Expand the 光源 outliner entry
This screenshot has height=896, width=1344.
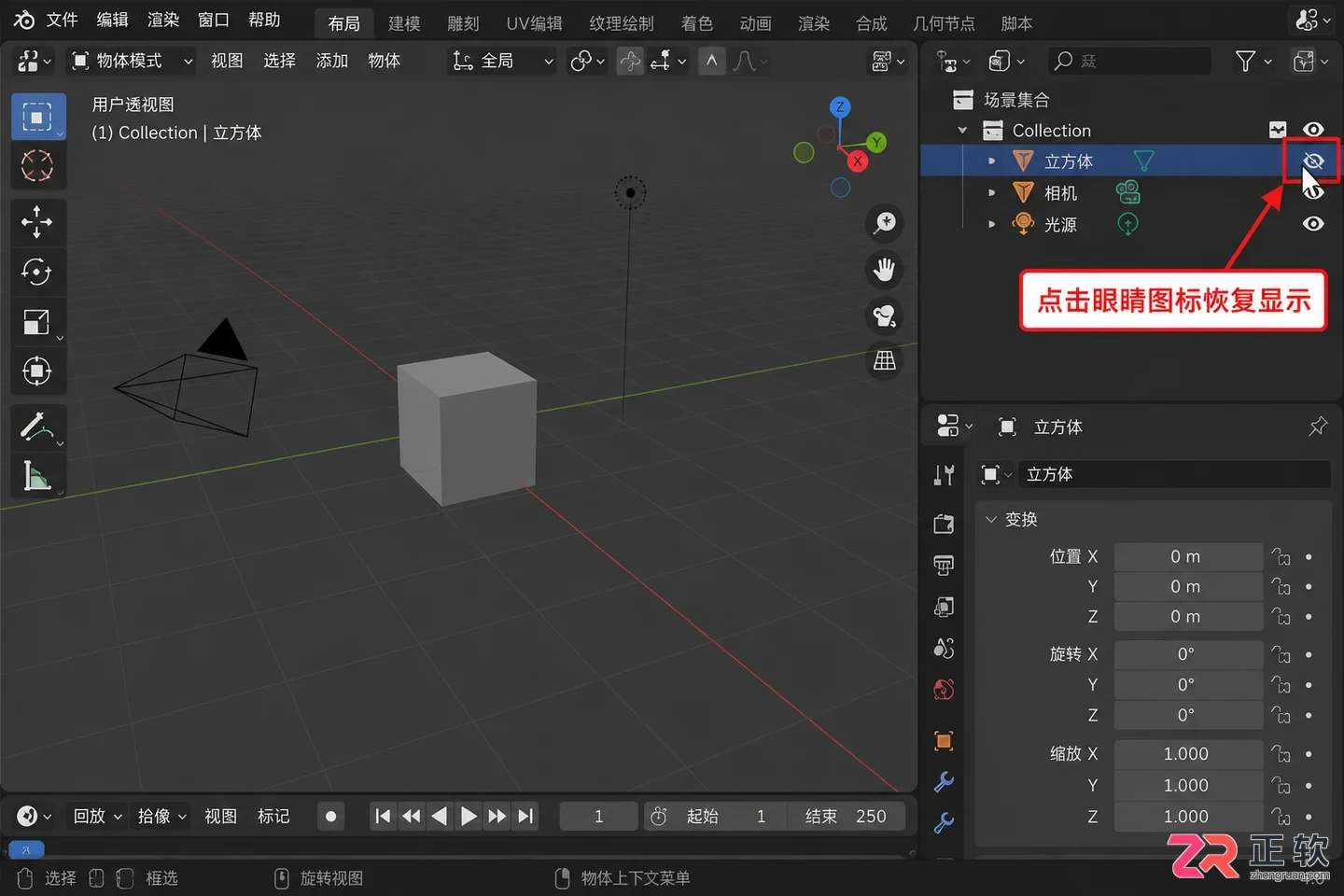point(991,224)
